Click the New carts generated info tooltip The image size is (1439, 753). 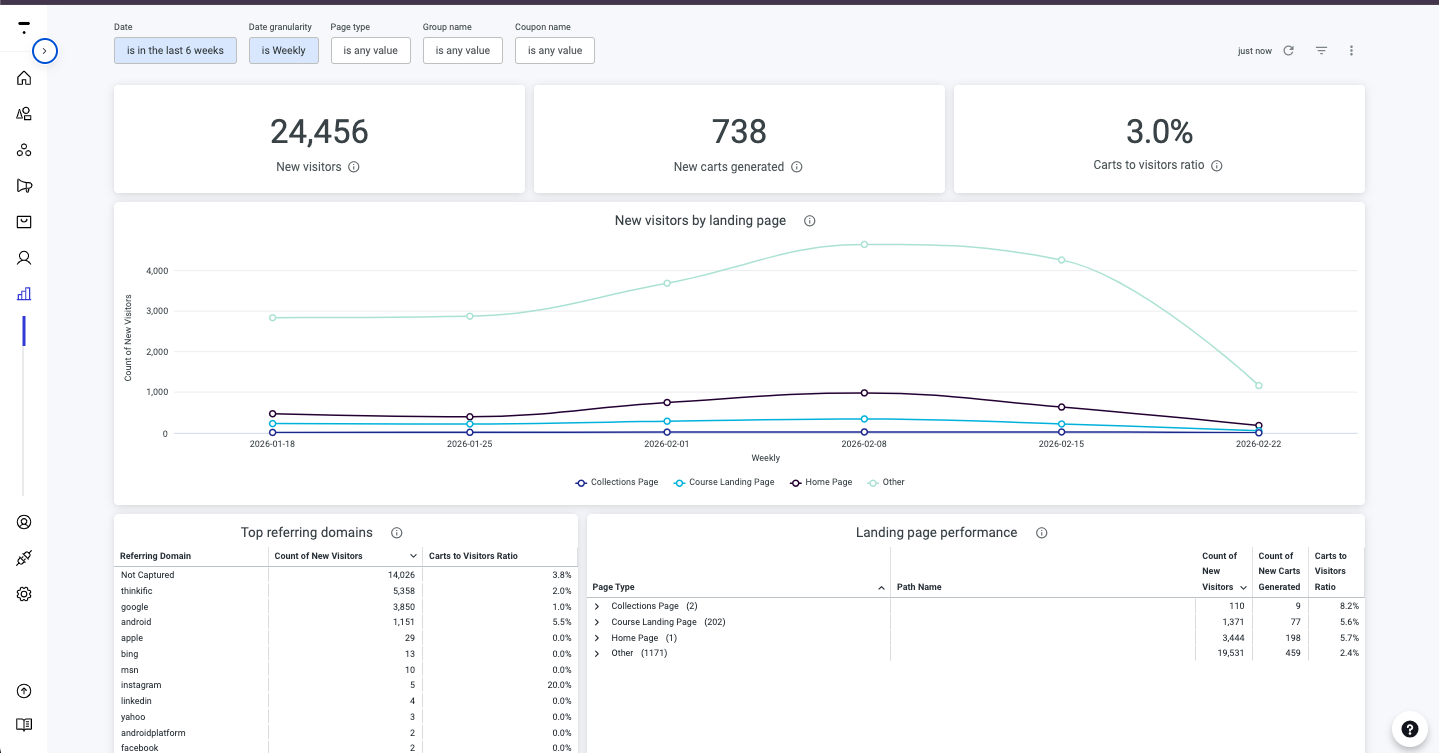[796, 167]
